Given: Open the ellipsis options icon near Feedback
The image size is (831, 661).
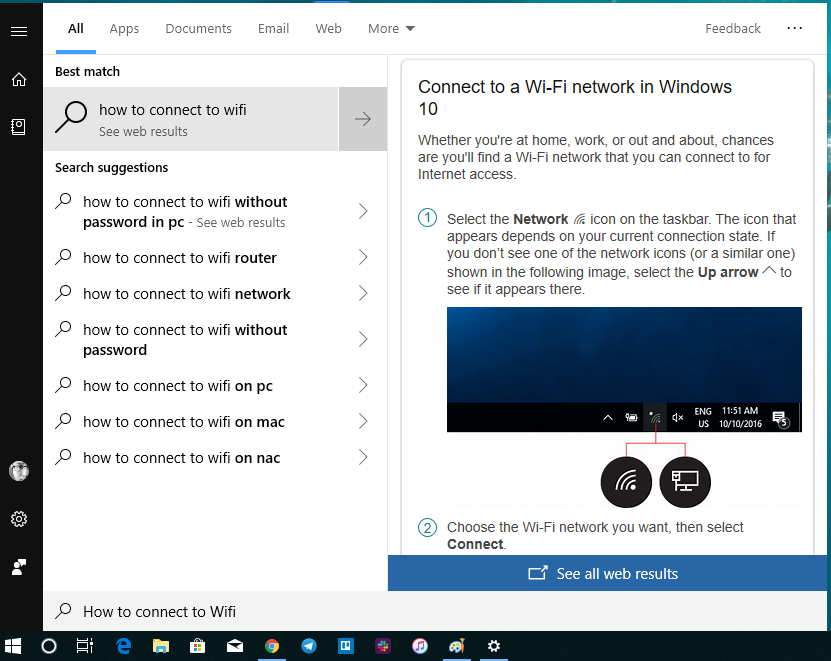Looking at the screenshot, I should (x=795, y=28).
